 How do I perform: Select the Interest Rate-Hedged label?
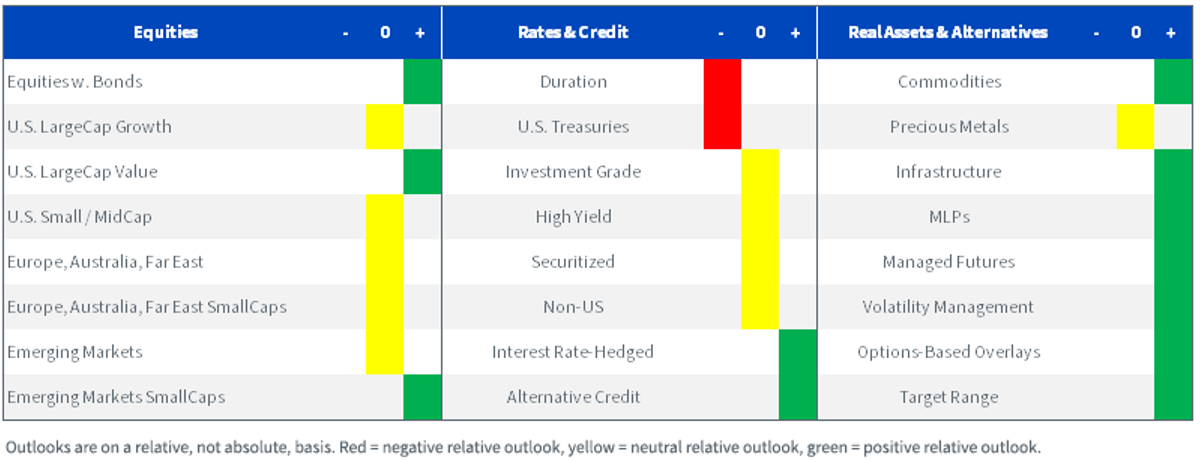[x=573, y=352]
